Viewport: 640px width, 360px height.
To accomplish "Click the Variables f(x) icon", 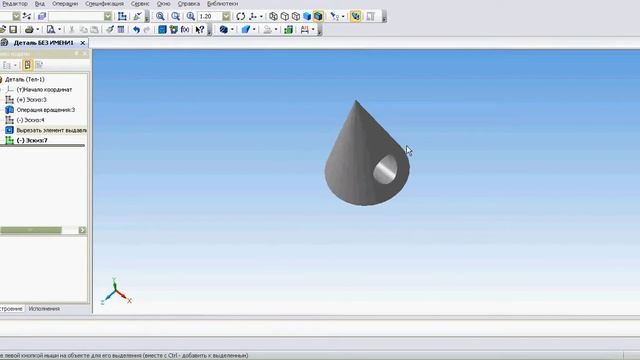I will click(185, 29).
